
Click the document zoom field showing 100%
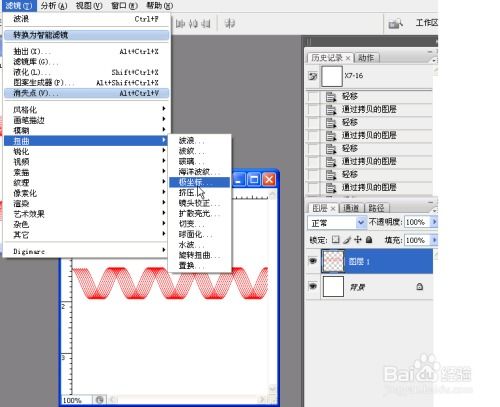(x=77, y=400)
